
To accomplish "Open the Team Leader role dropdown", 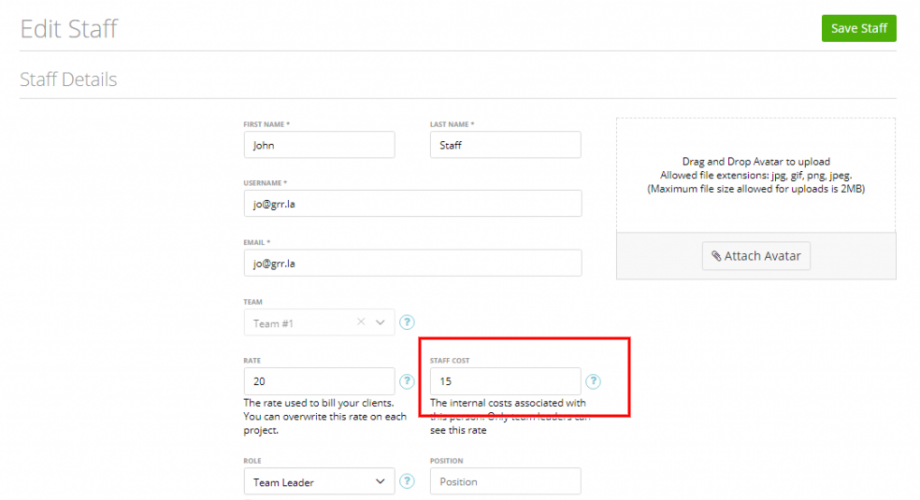I will (319, 482).
